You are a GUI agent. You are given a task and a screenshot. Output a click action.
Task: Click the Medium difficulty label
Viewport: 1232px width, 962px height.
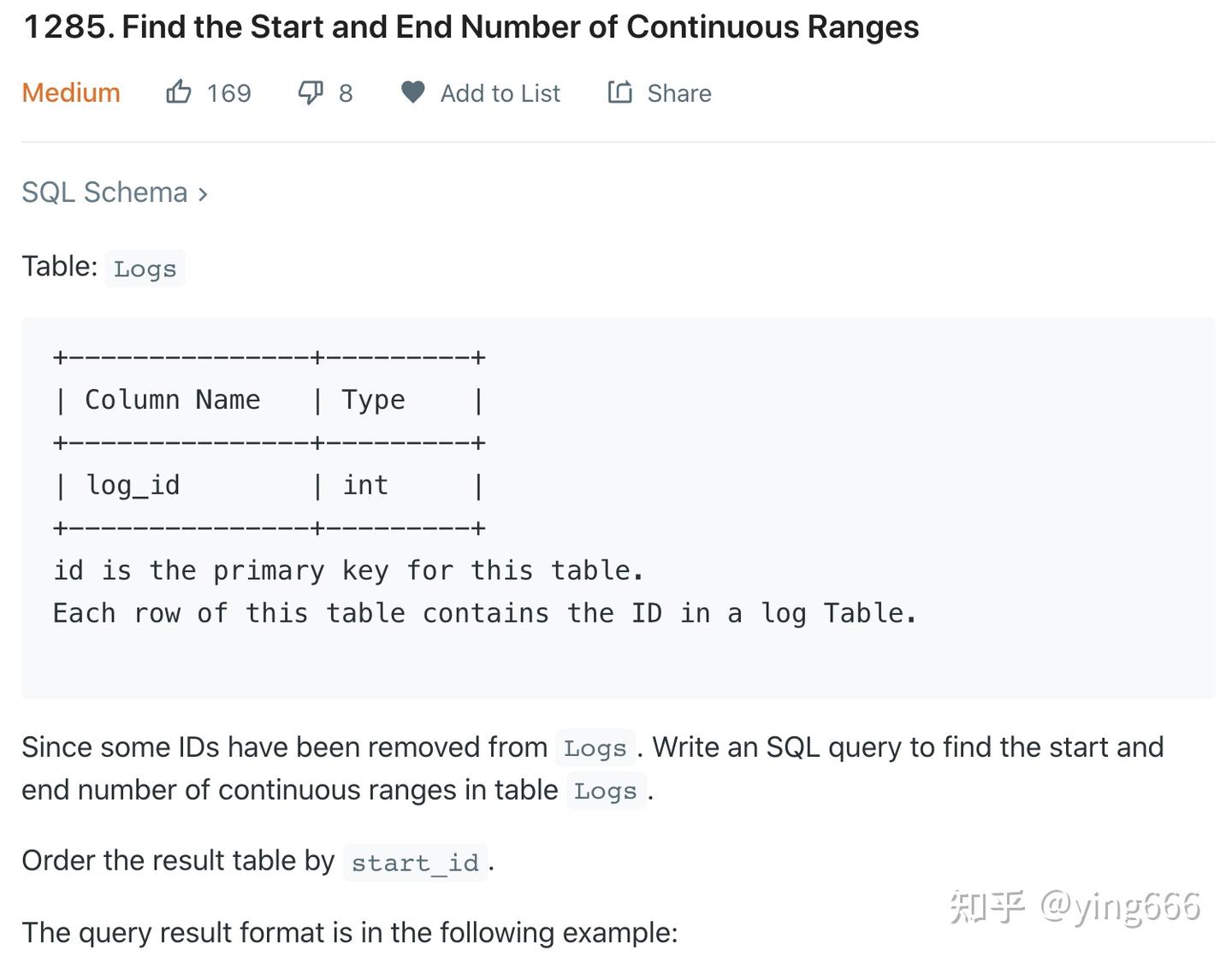[x=71, y=92]
